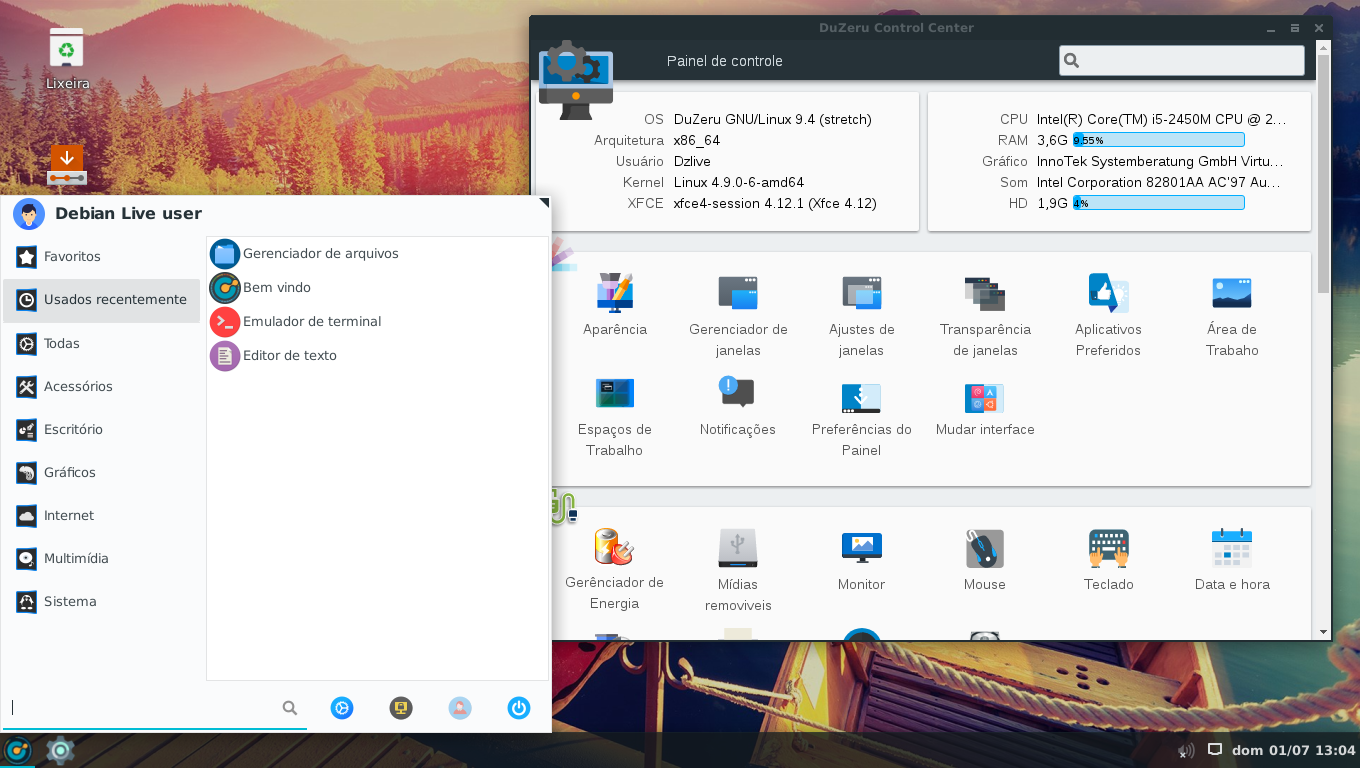Click the architecture value "x86_64"
This screenshot has width=1360, height=768.
tap(697, 141)
